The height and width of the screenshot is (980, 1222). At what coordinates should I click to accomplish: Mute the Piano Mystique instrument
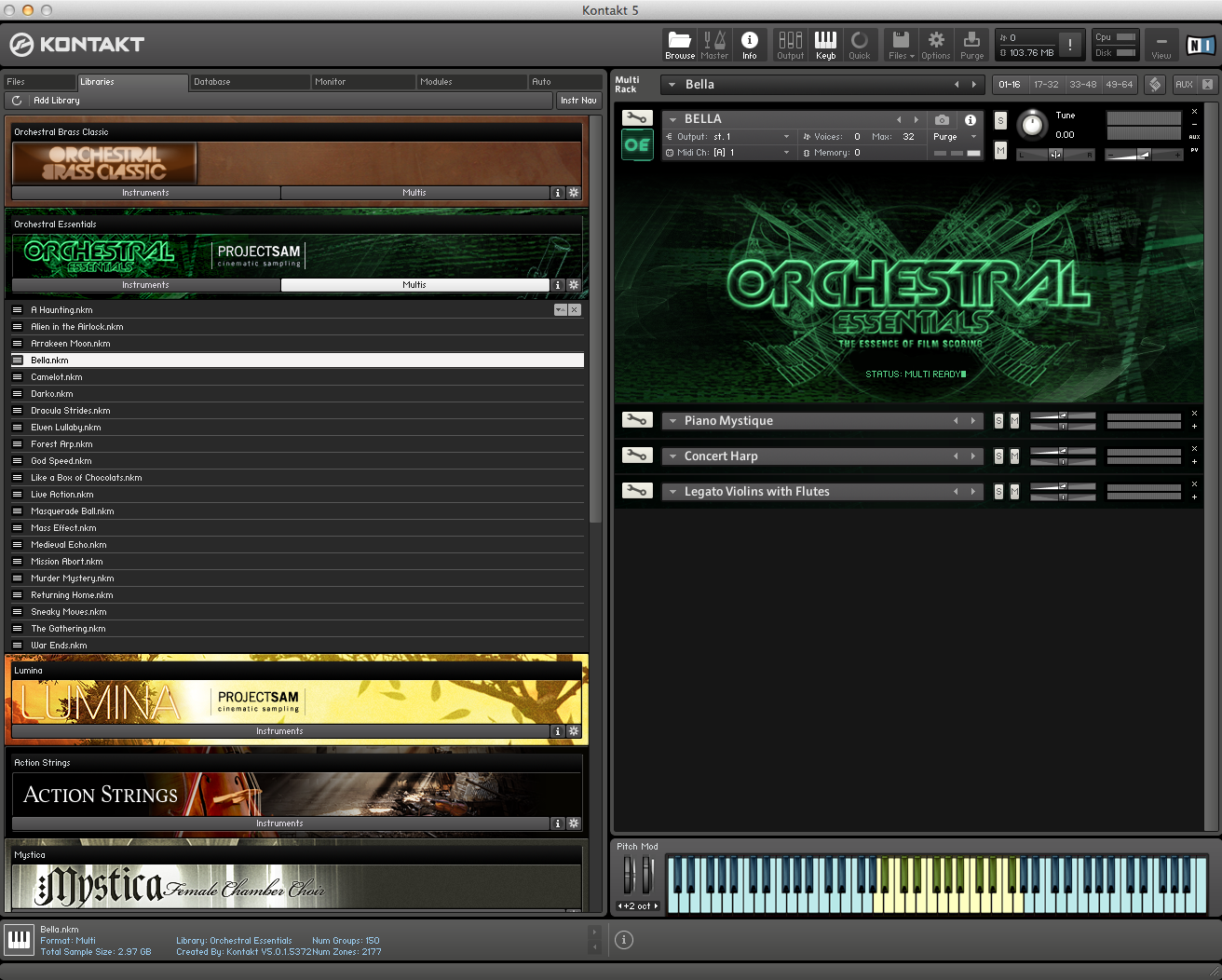point(1014,421)
